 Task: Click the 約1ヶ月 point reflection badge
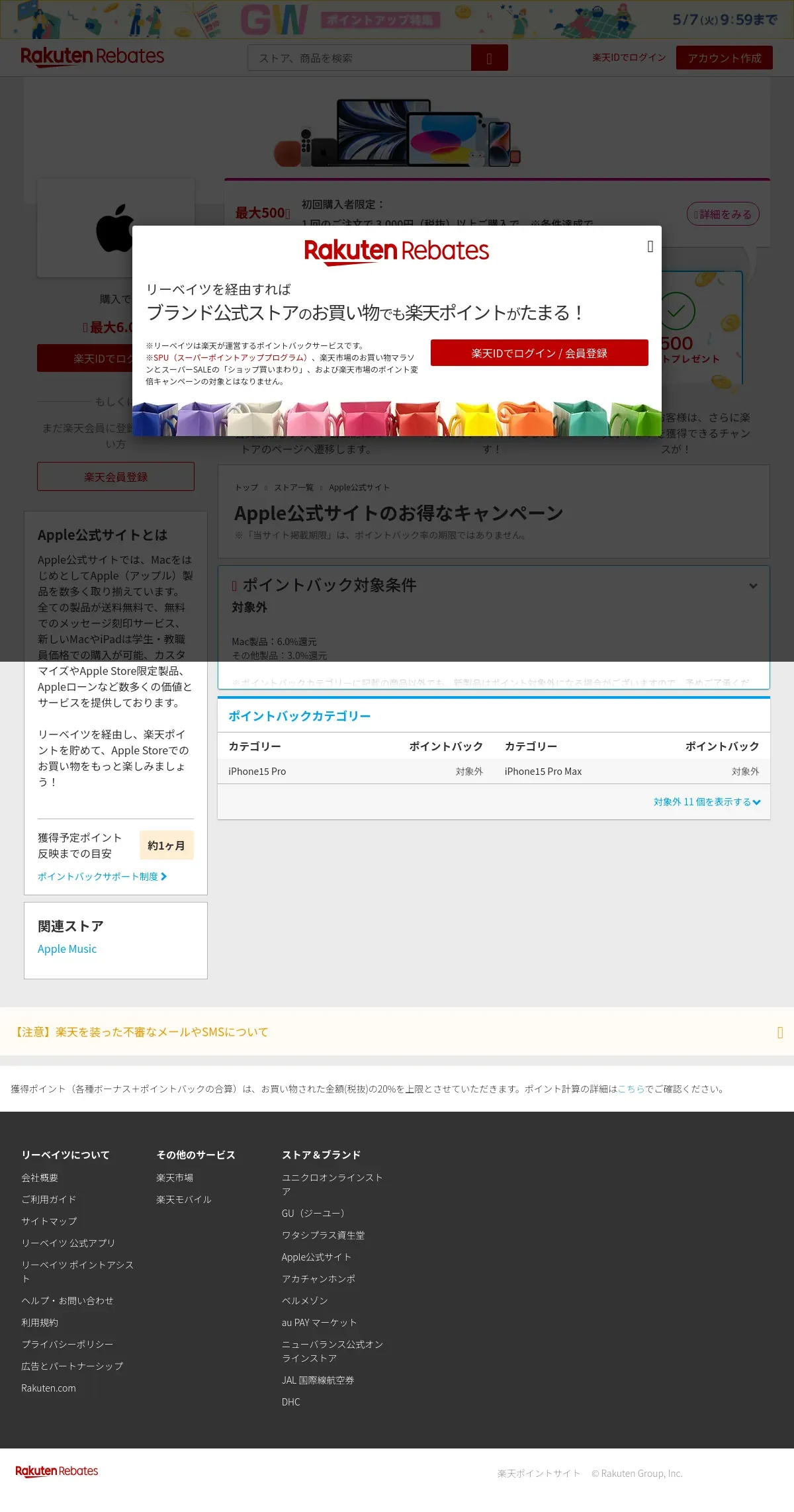pos(167,846)
